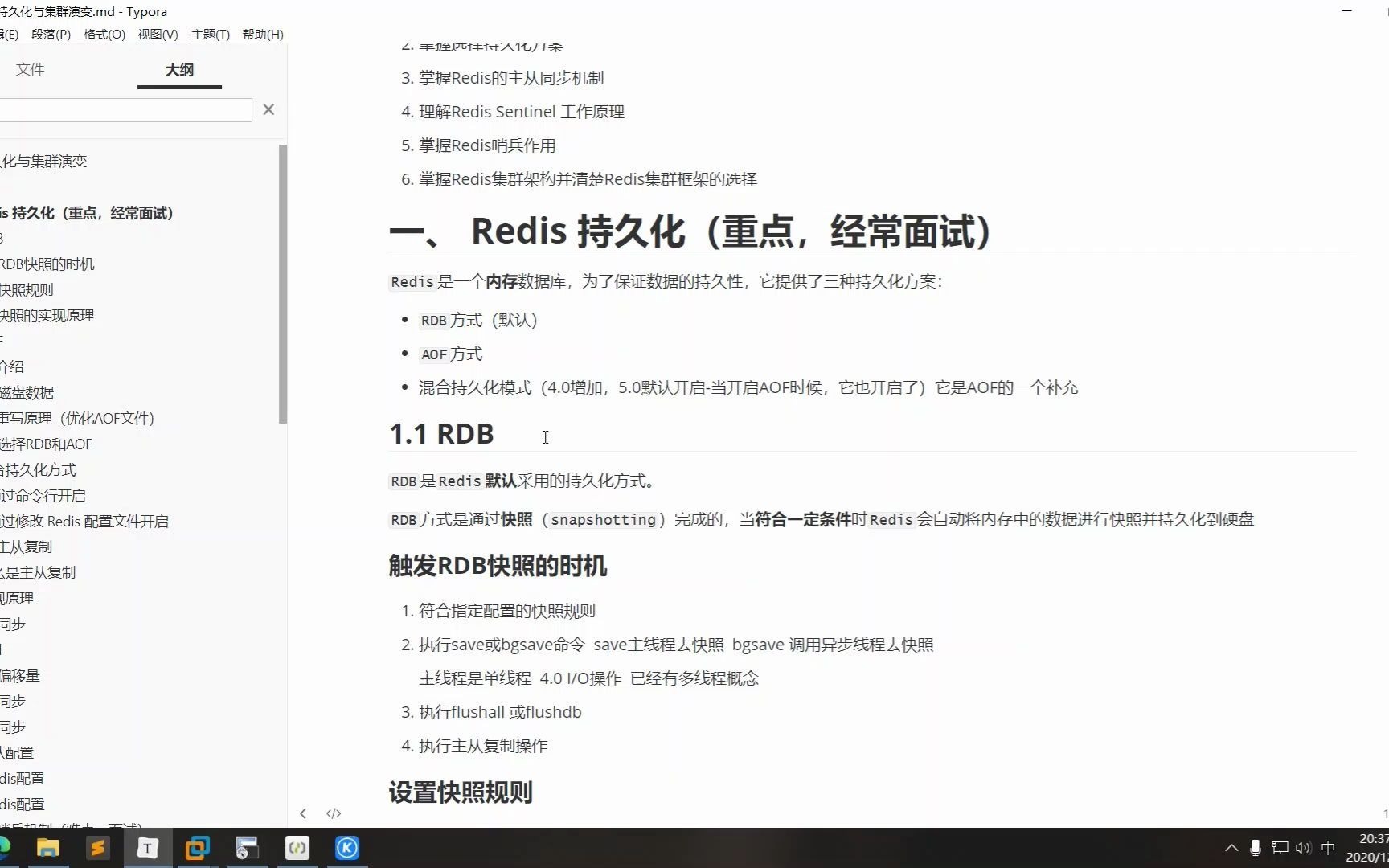The width and height of the screenshot is (1389, 868).
Task: Click the heading 1.1 RDB
Action: click(x=441, y=434)
